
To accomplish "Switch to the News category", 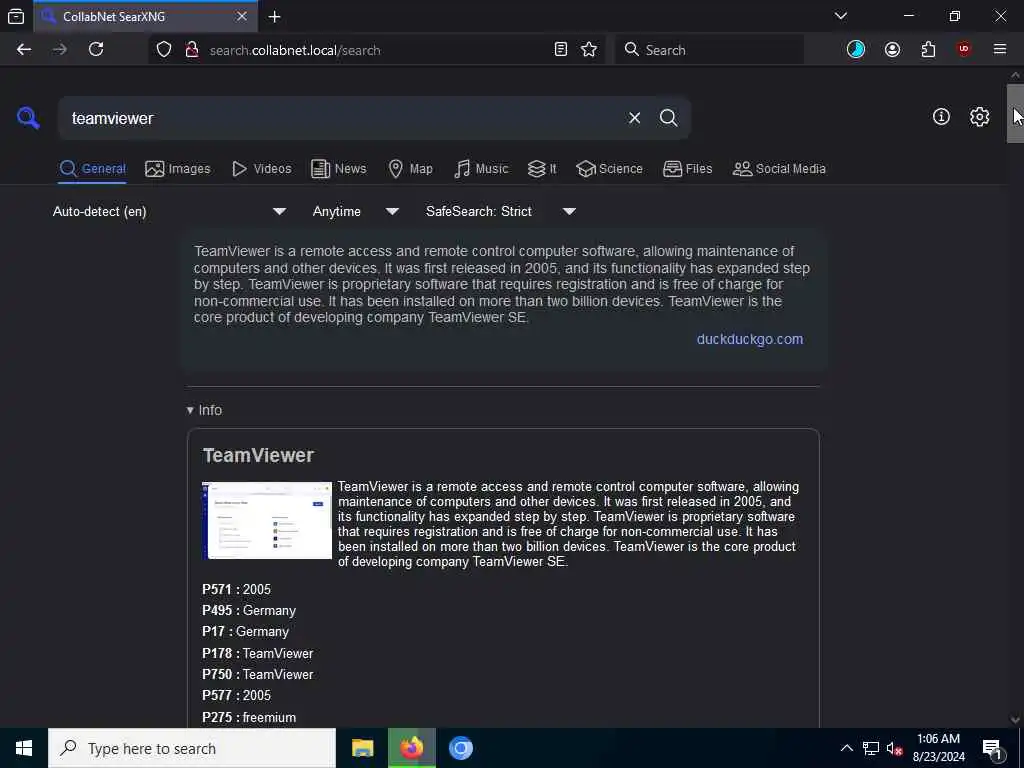I will (x=338, y=168).
